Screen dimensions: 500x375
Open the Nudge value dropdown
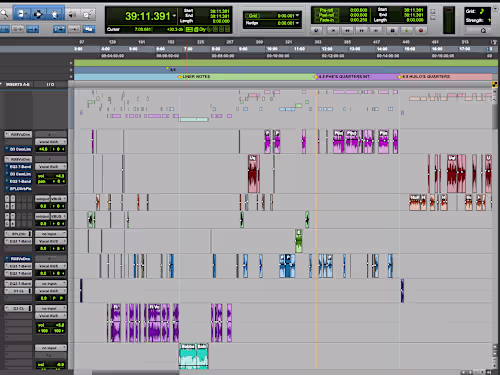point(297,23)
